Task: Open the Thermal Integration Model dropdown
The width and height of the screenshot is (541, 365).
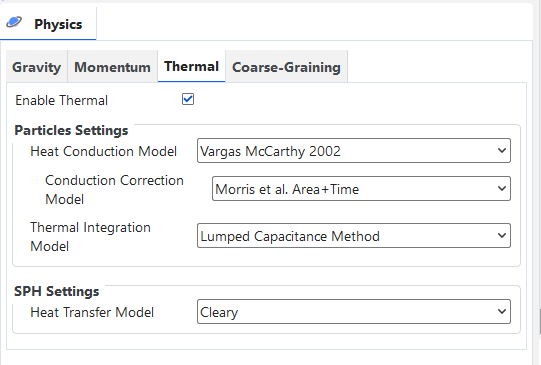Action: coord(354,236)
